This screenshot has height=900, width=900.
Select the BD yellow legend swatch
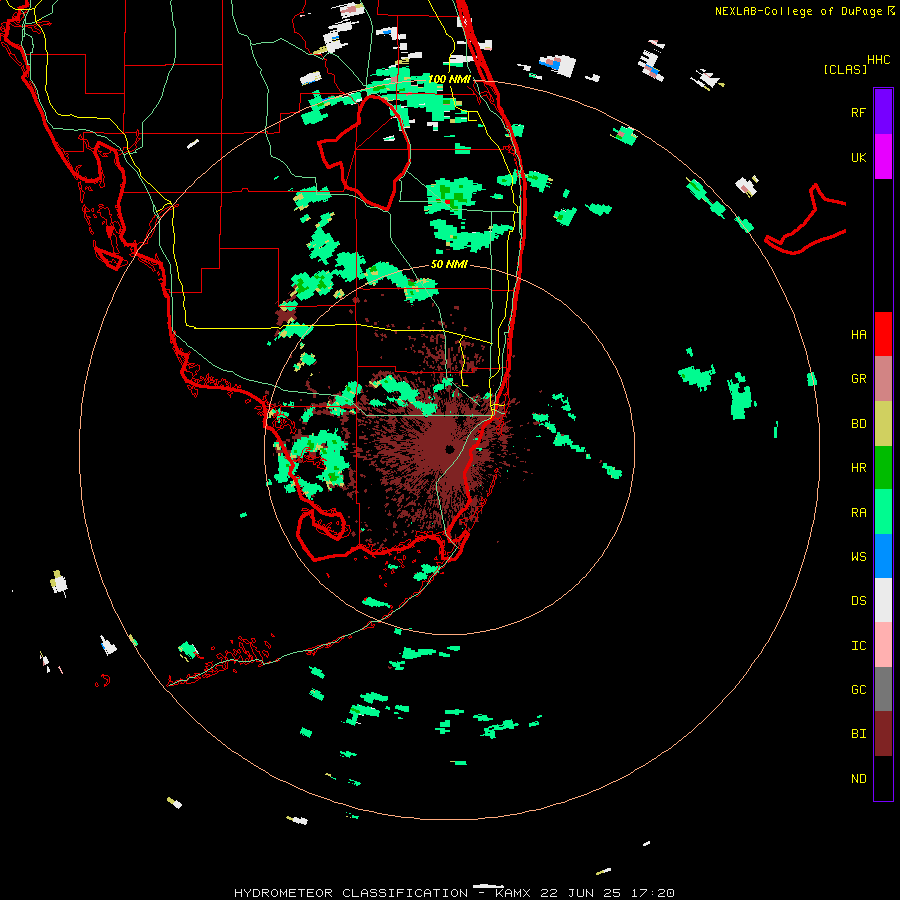[883, 424]
